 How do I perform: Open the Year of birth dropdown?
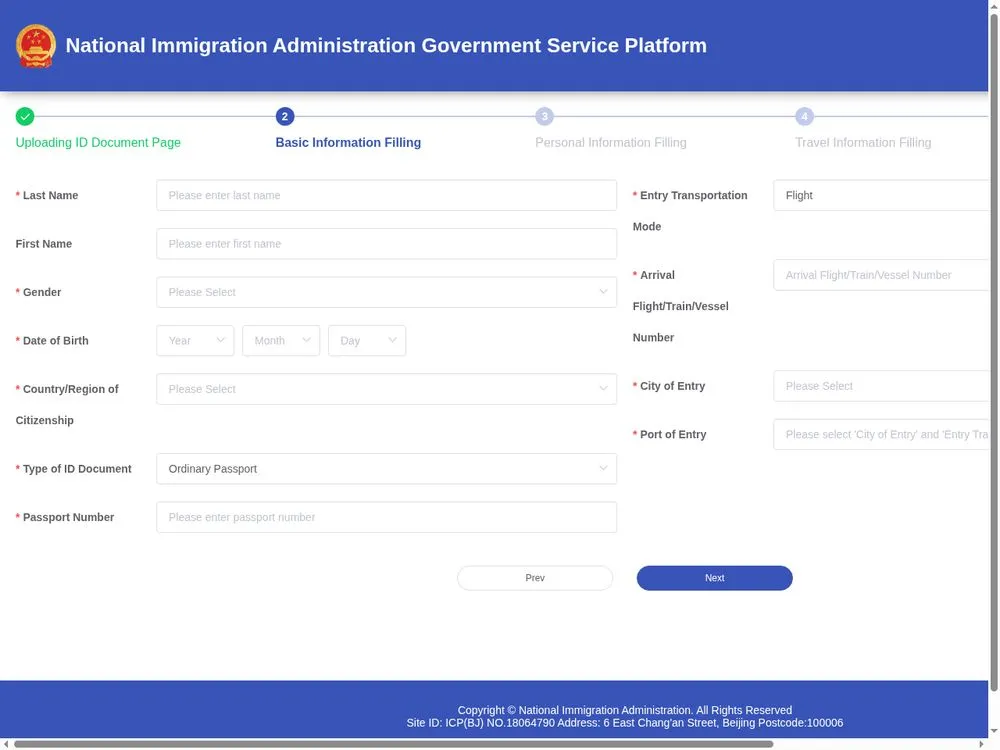point(195,341)
